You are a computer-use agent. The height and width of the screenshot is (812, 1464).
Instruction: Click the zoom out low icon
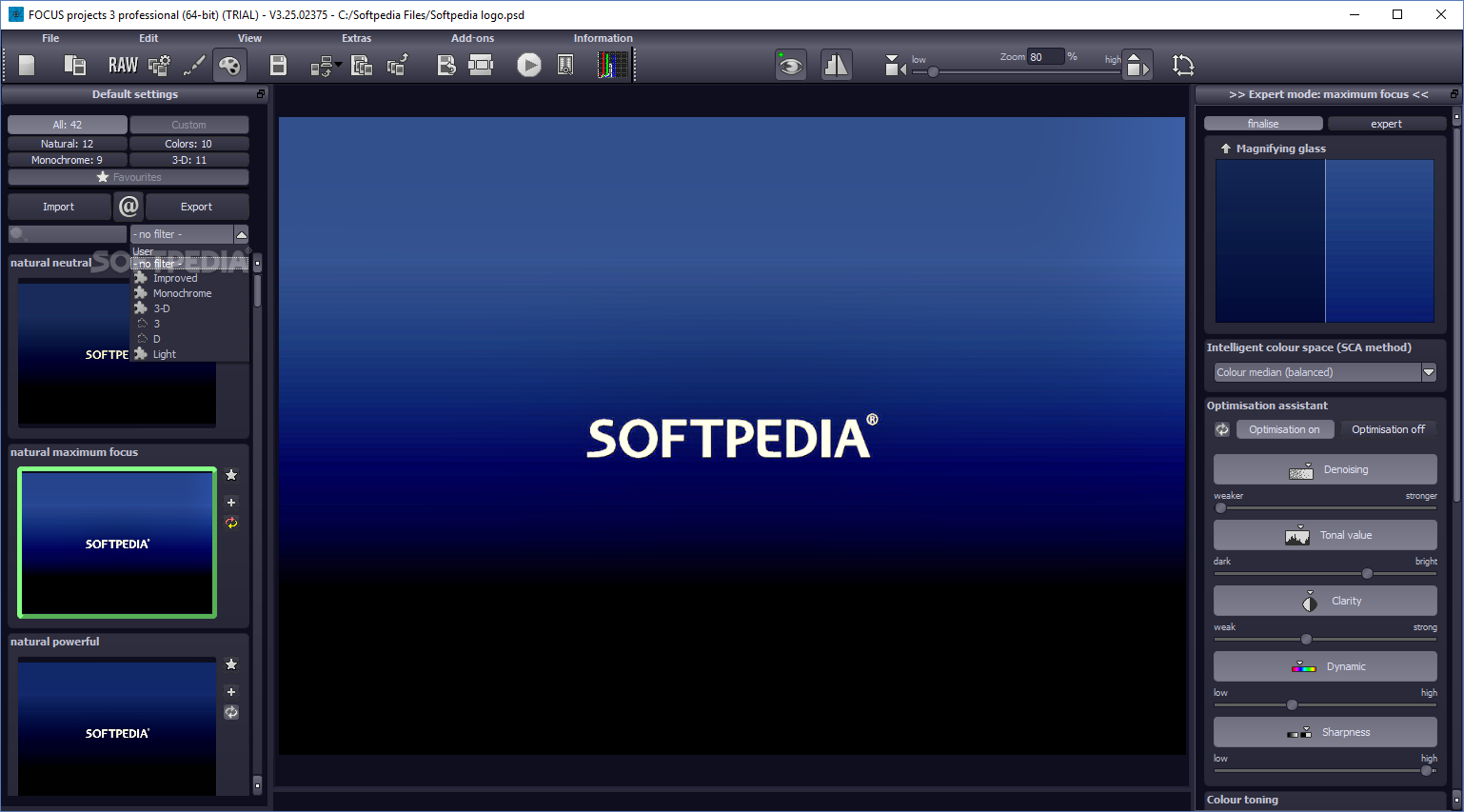(894, 66)
